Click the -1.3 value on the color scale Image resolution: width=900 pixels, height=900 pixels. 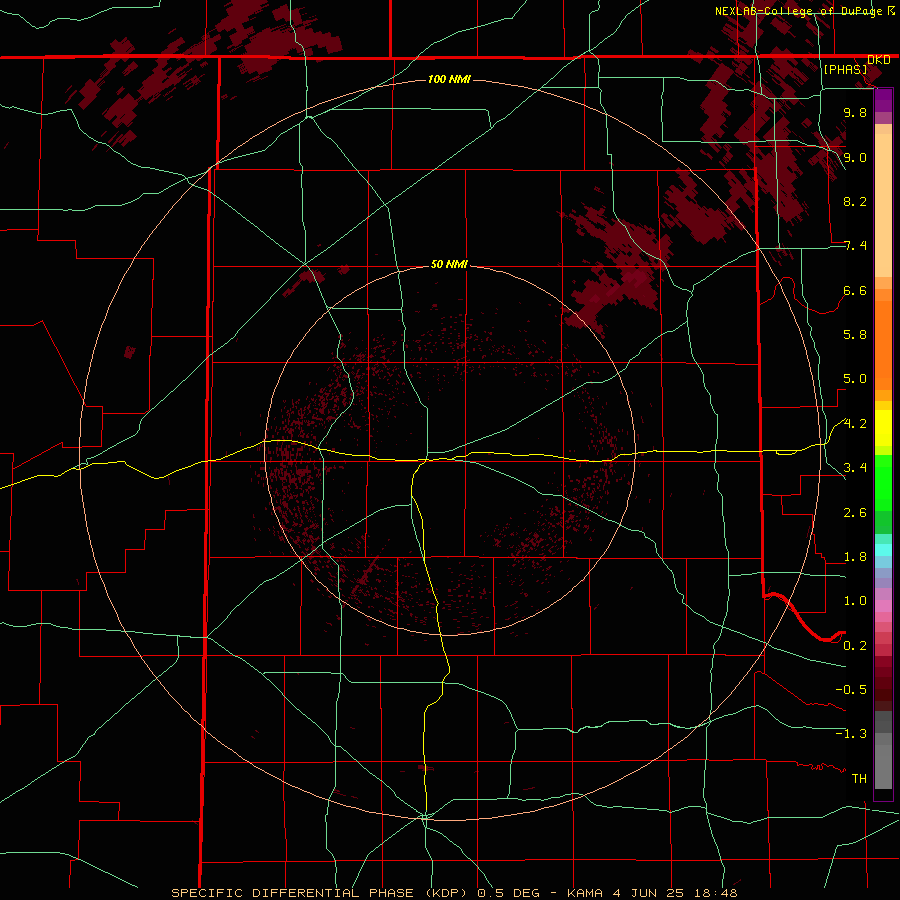point(851,734)
